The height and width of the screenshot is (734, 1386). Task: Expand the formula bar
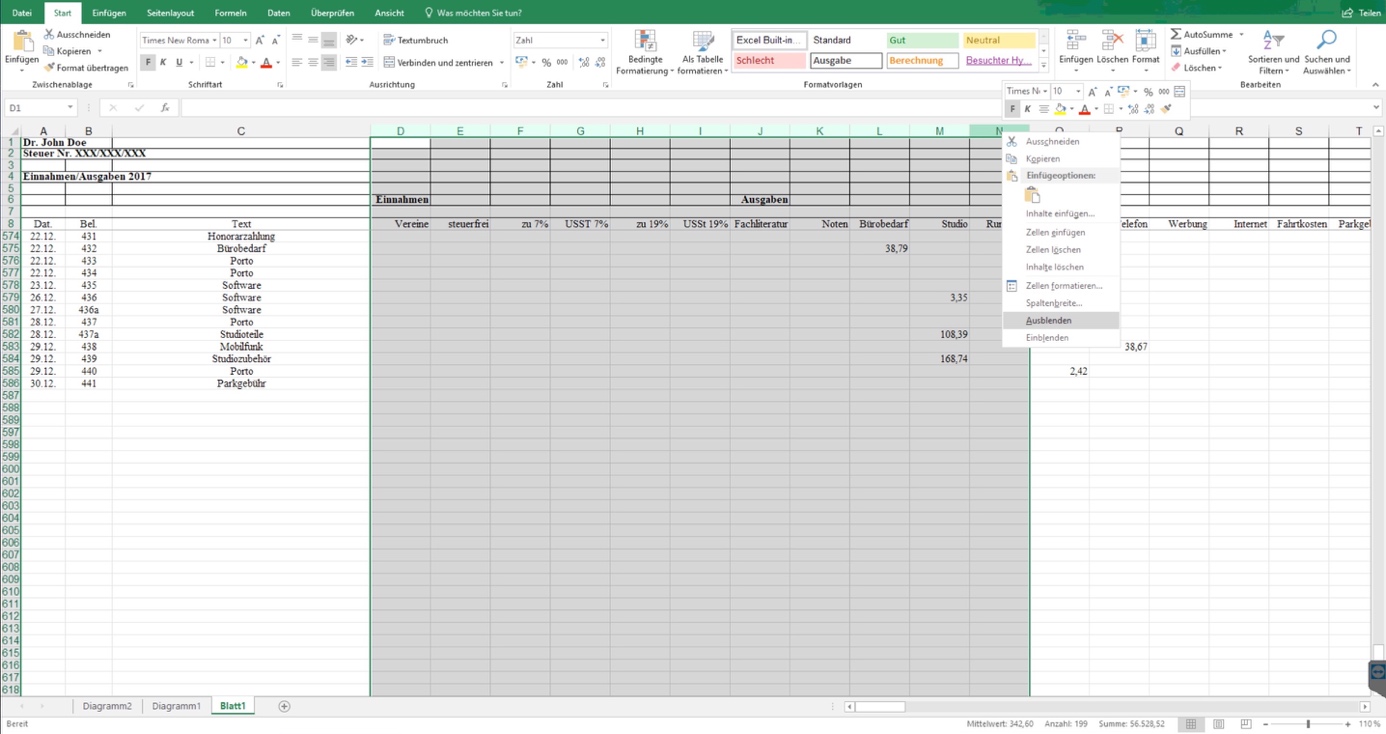tap(1376, 108)
